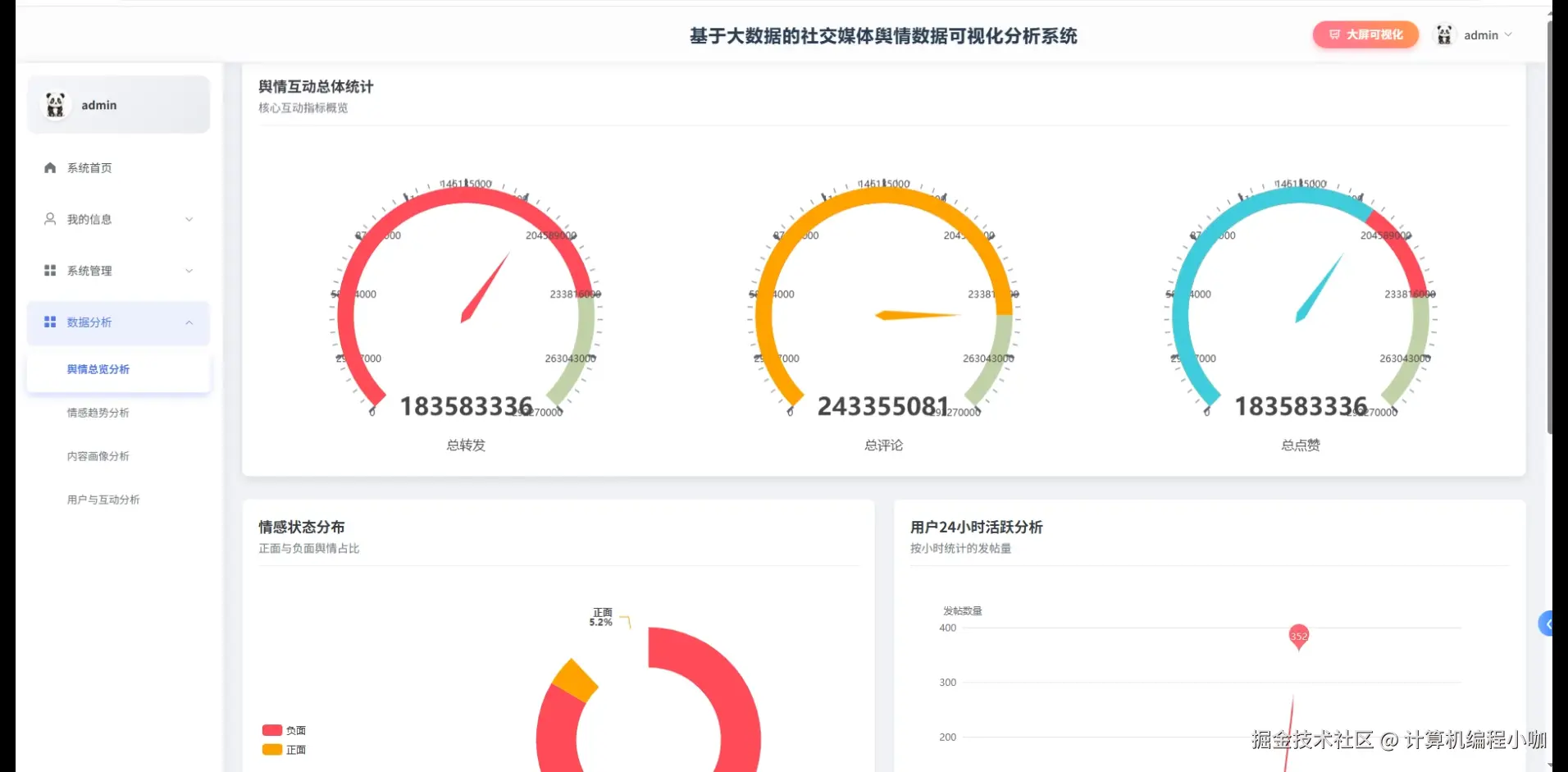Click the panda avatar in top header
Viewport: 1568px width, 772px height.
coord(1444,34)
